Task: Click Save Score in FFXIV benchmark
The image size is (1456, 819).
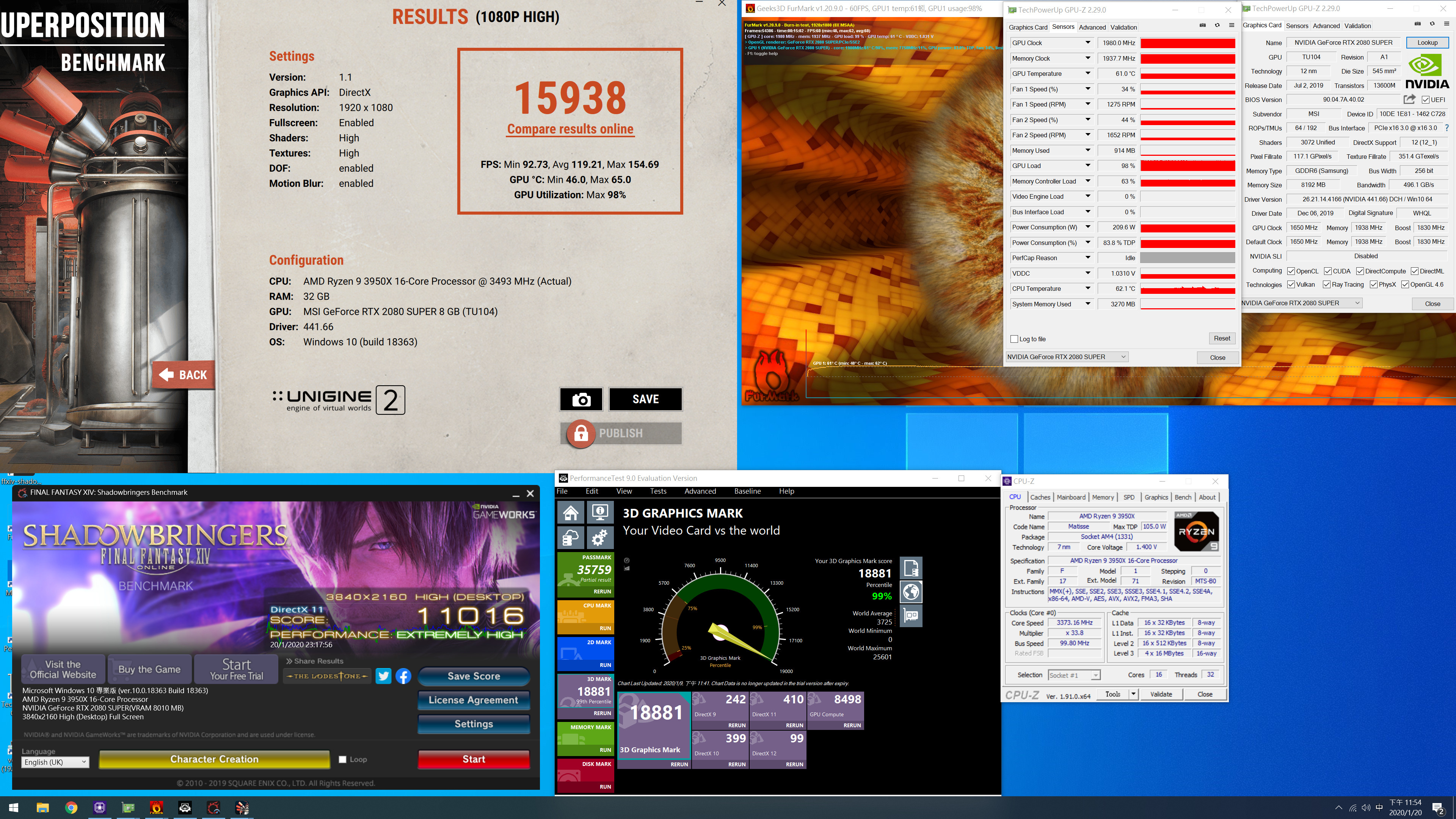Action: coord(474,676)
